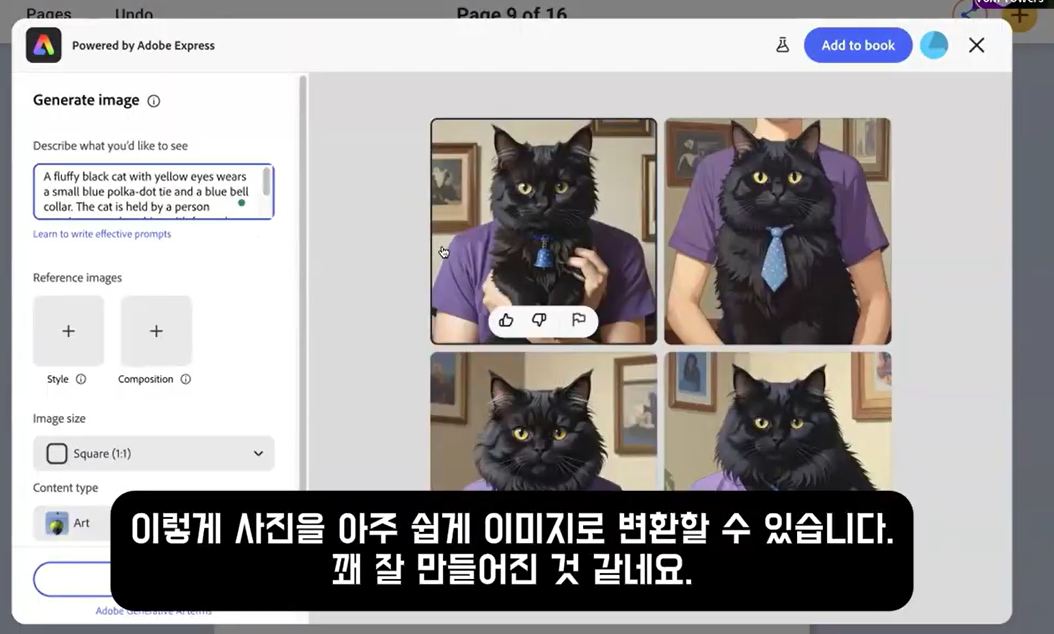1054x634 pixels.
Task: Add a Style reference image
Action: (68, 331)
